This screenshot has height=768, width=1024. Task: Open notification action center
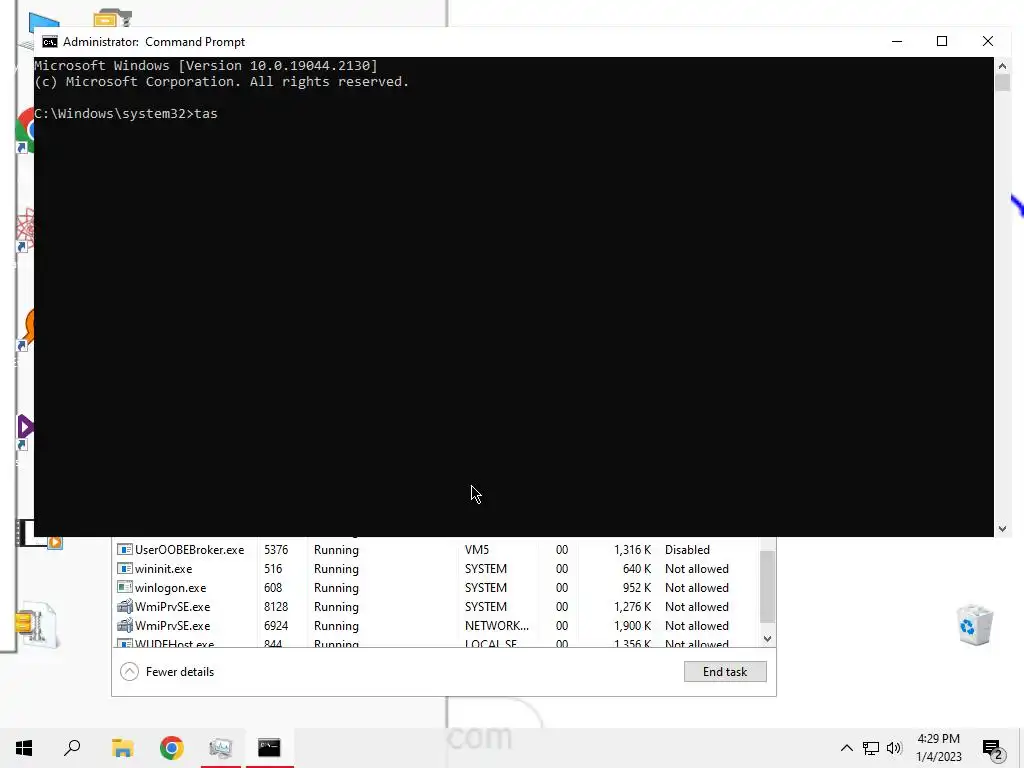tap(993, 748)
